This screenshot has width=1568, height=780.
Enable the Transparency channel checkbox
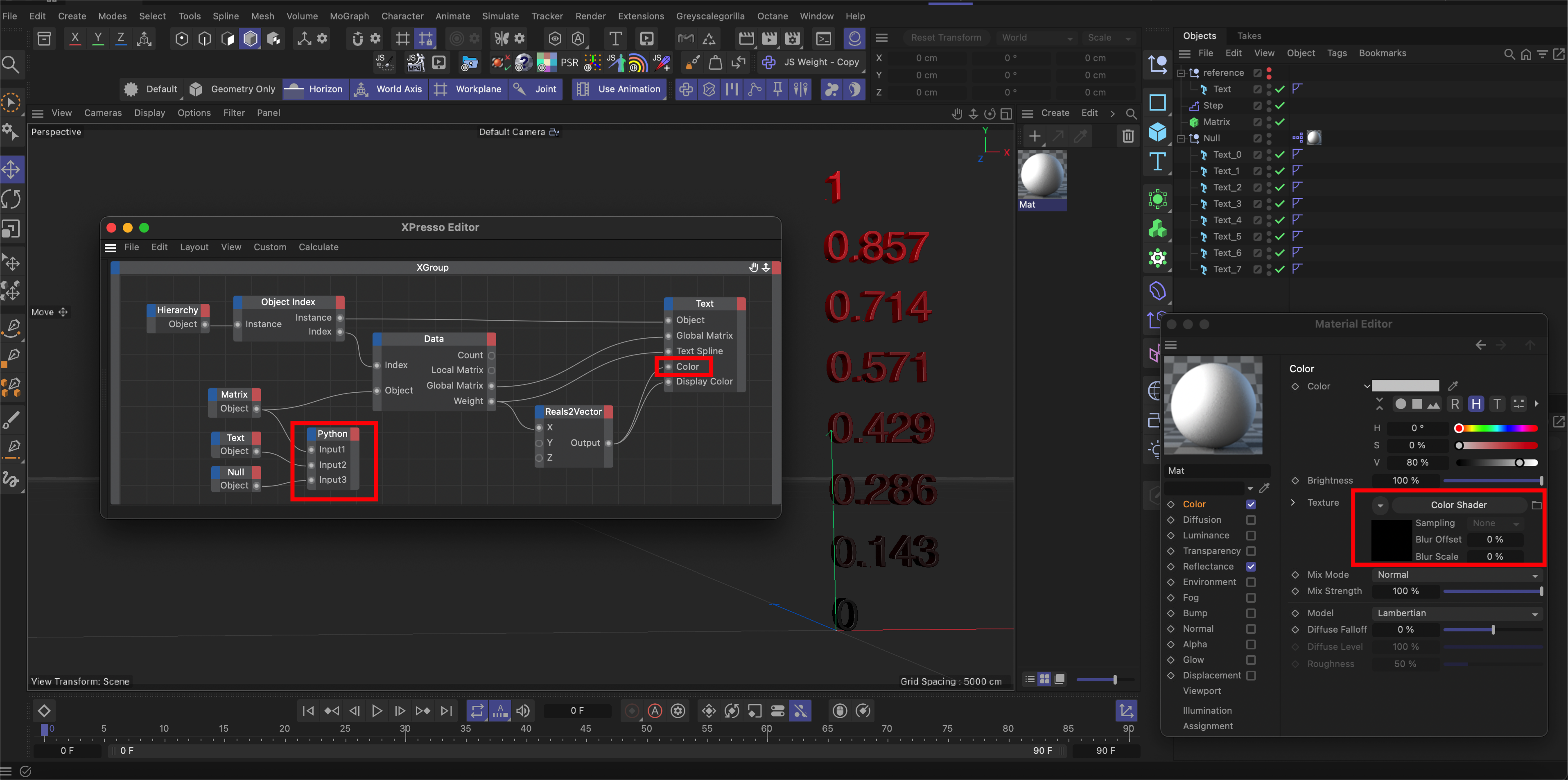pyautogui.click(x=1251, y=551)
